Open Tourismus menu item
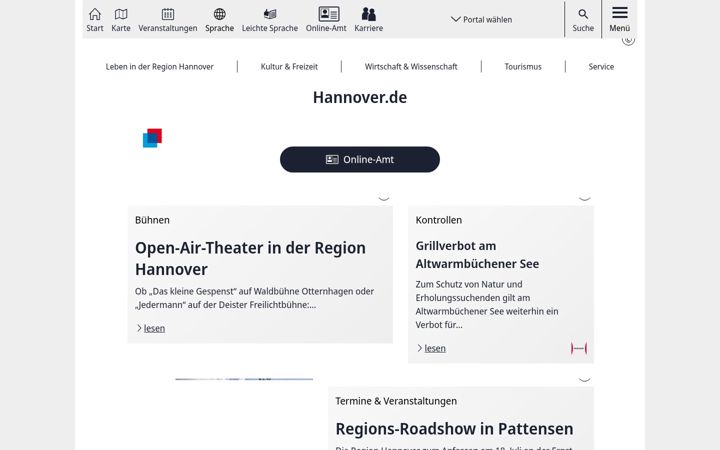Screen dimensions: 720x450 [523, 67]
